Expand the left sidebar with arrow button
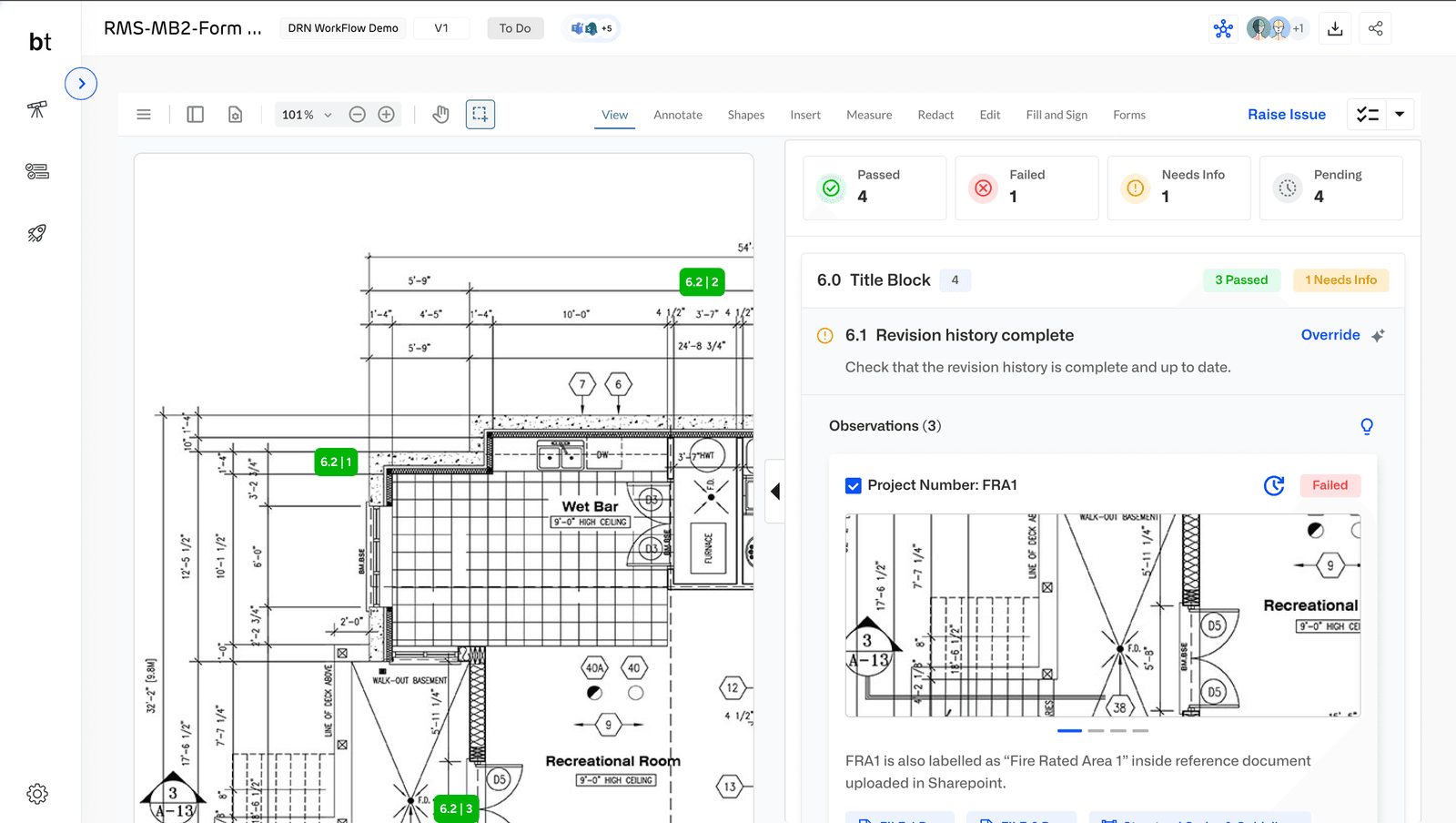The height and width of the screenshot is (823, 1456). pyautogui.click(x=81, y=84)
